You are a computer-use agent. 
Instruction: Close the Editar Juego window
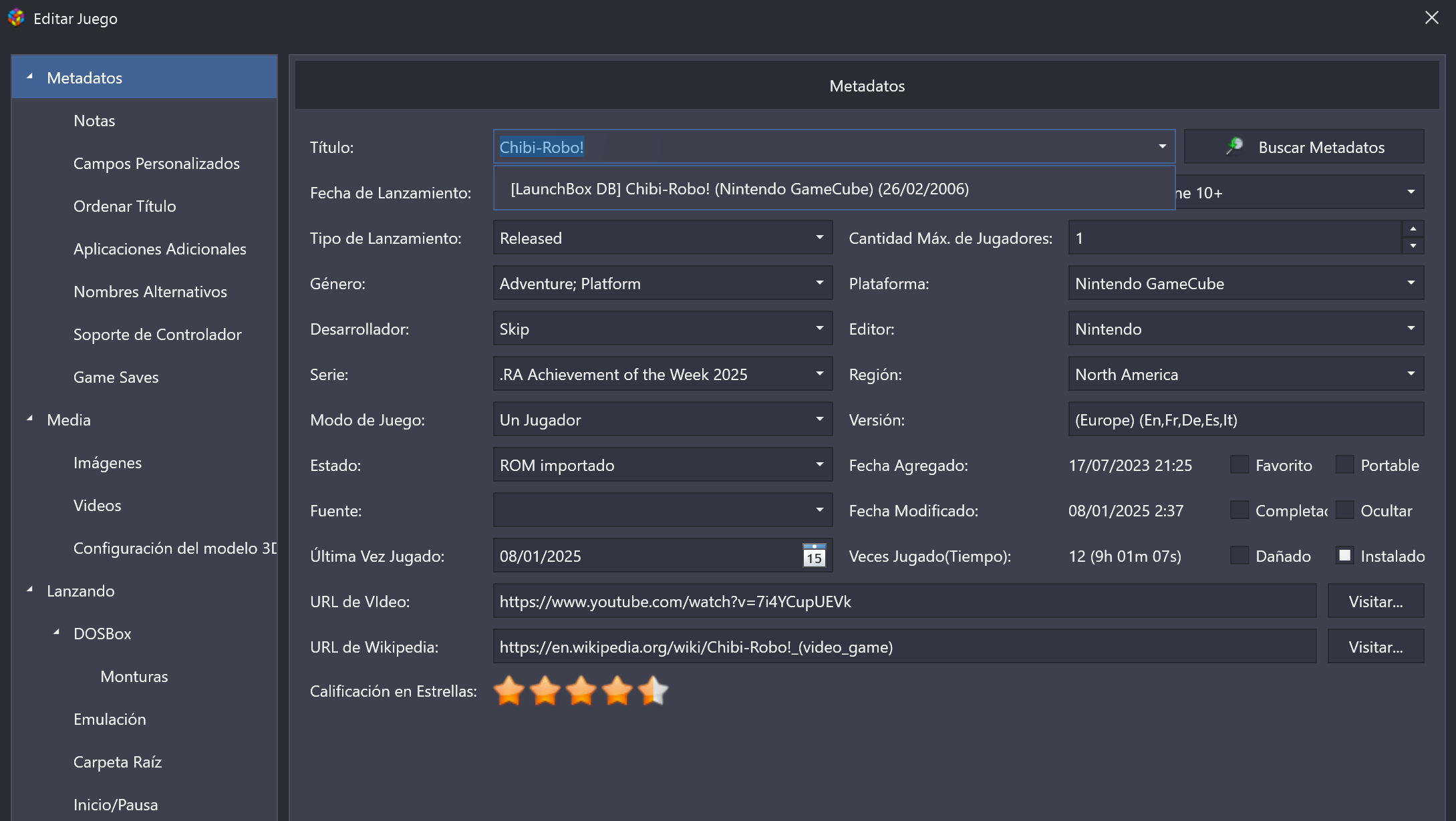pyautogui.click(x=1431, y=18)
